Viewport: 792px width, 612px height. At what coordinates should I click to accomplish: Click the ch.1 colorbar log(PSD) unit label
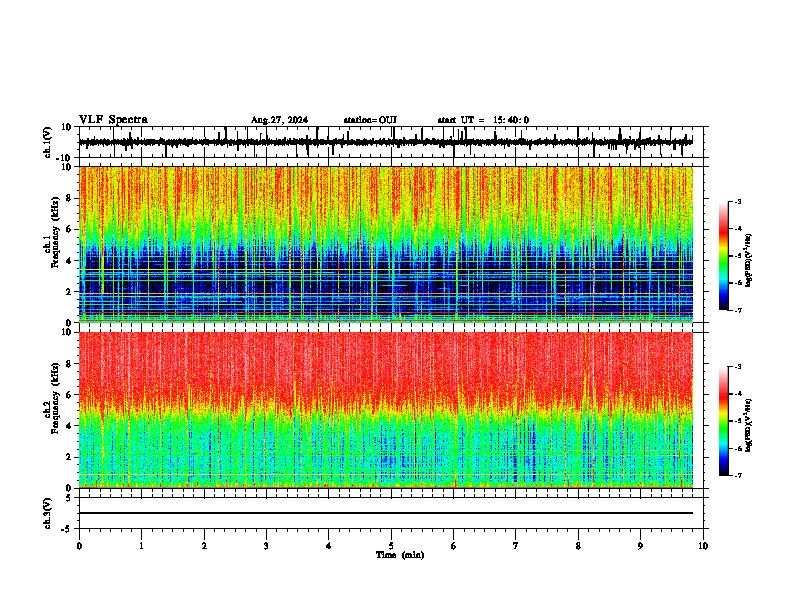click(x=749, y=261)
